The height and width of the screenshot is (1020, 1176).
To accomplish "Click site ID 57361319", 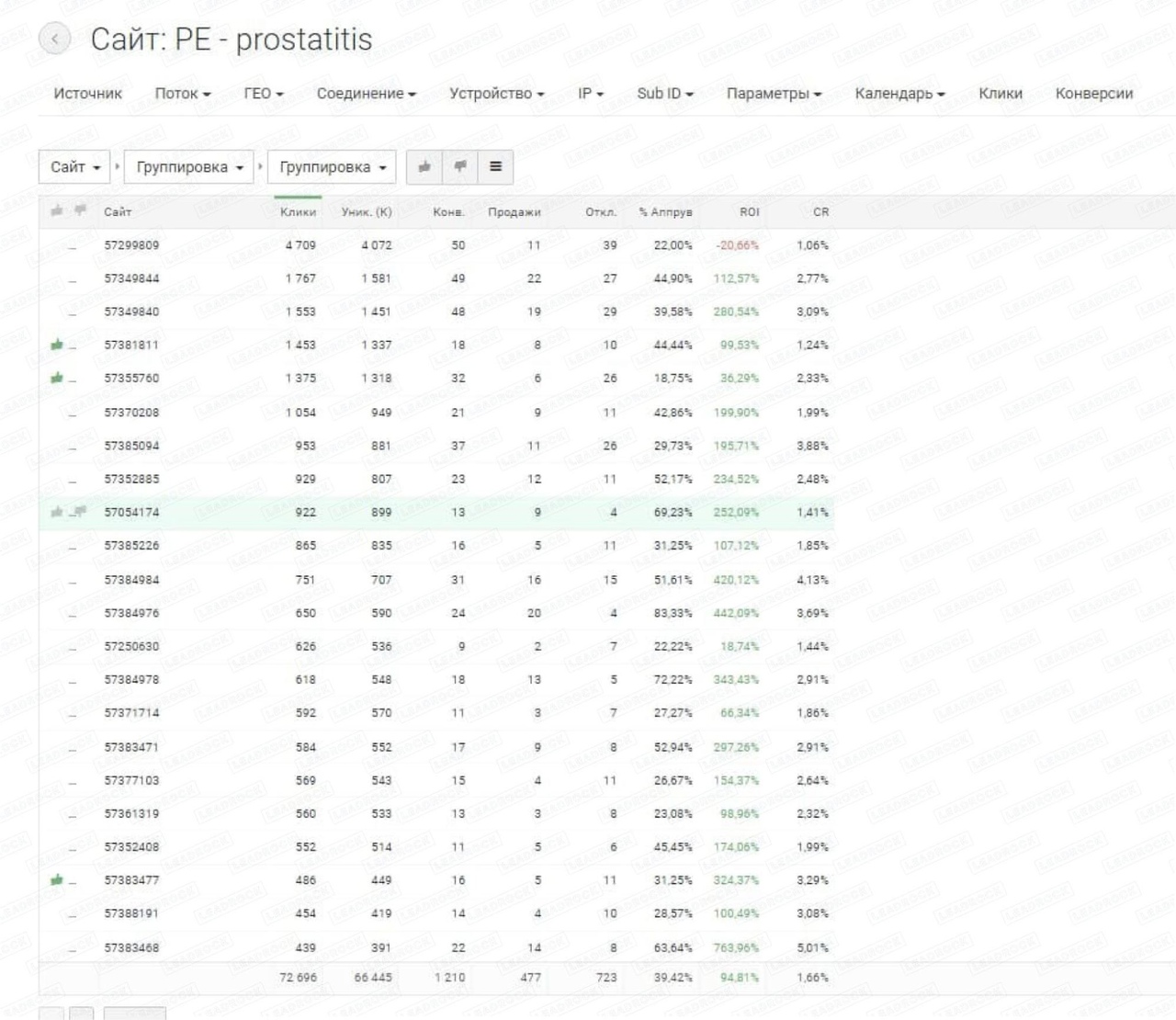I will pos(131,813).
